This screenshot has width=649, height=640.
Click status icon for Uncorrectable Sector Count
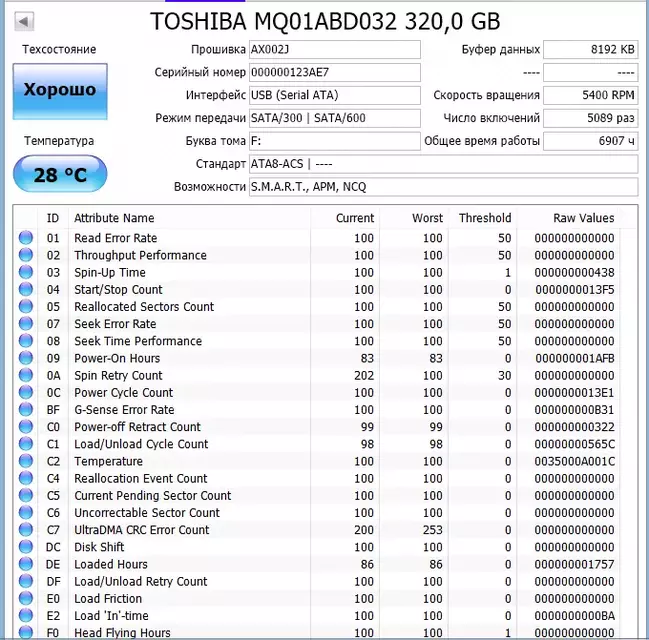(26, 513)
